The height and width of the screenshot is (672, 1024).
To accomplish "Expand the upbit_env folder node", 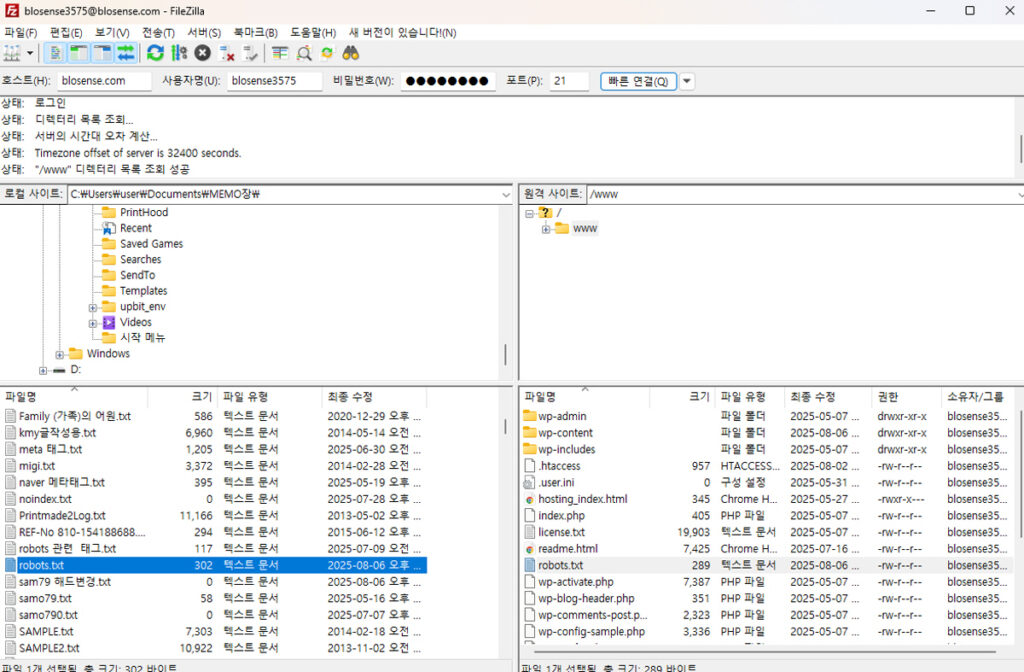I will coord(93,307).
